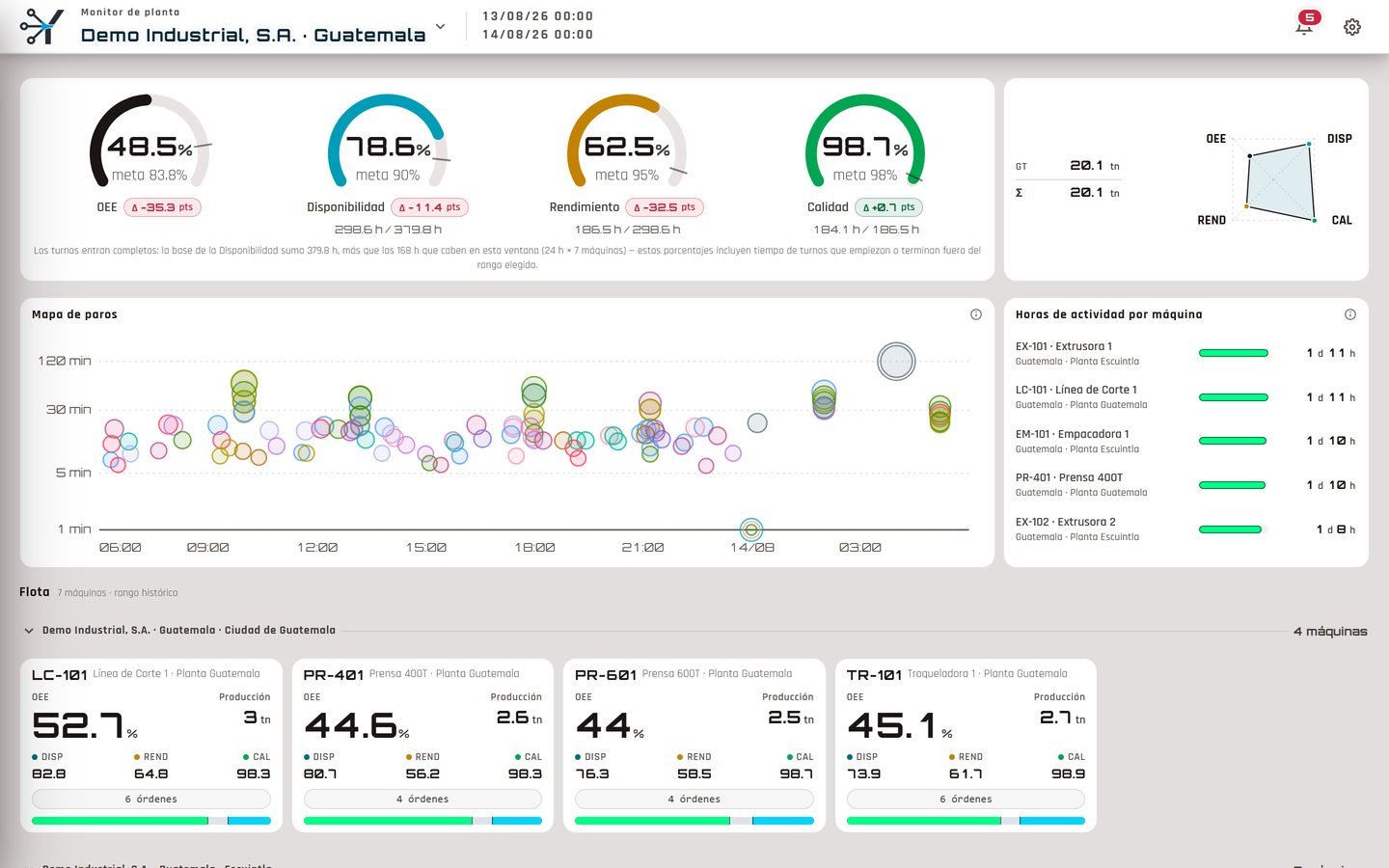Screen dimensions: 1389x868
Task: Click the 4 máquinas count label
Action: click(x=1330, y=632)
